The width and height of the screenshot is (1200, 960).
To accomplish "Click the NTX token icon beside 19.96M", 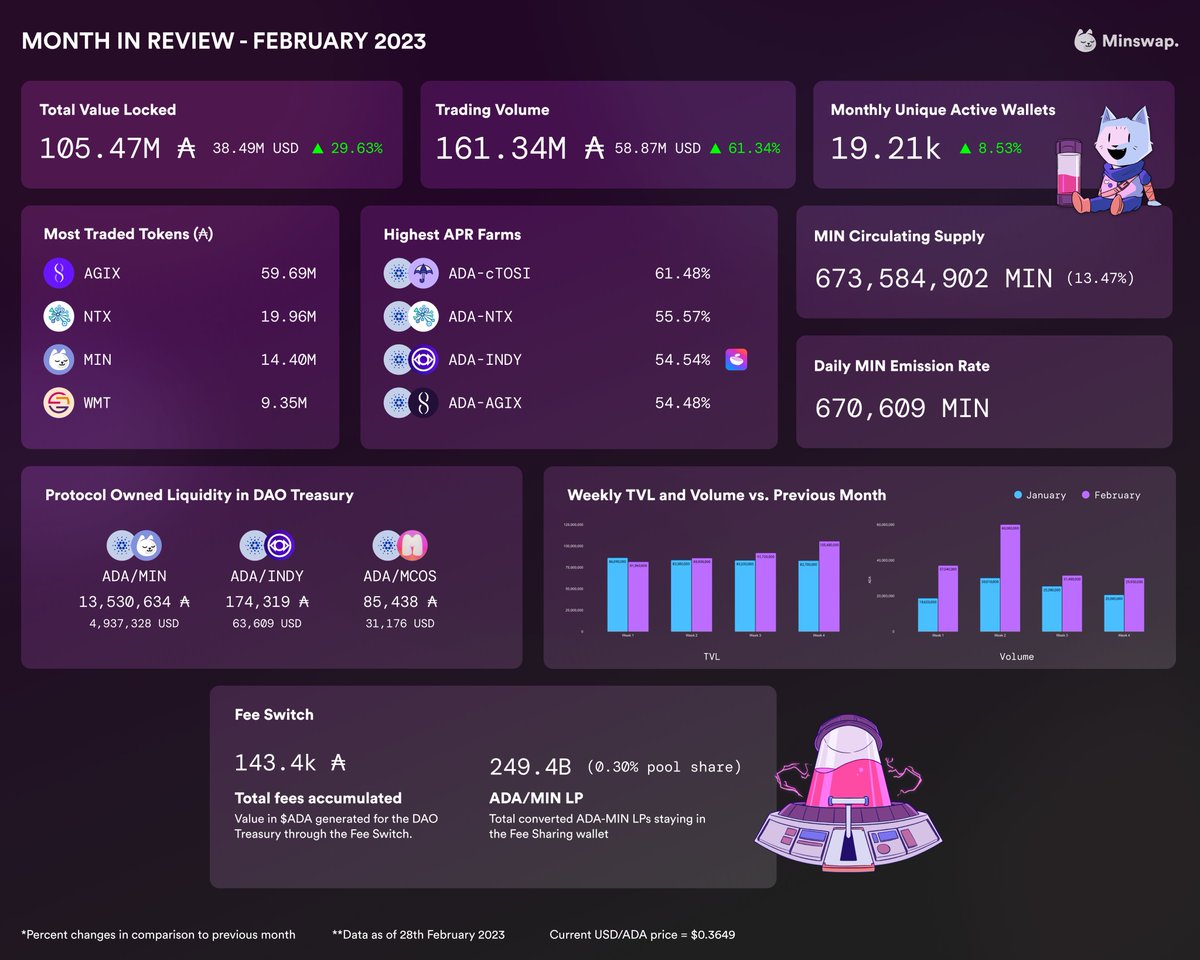I will [59, 316].
